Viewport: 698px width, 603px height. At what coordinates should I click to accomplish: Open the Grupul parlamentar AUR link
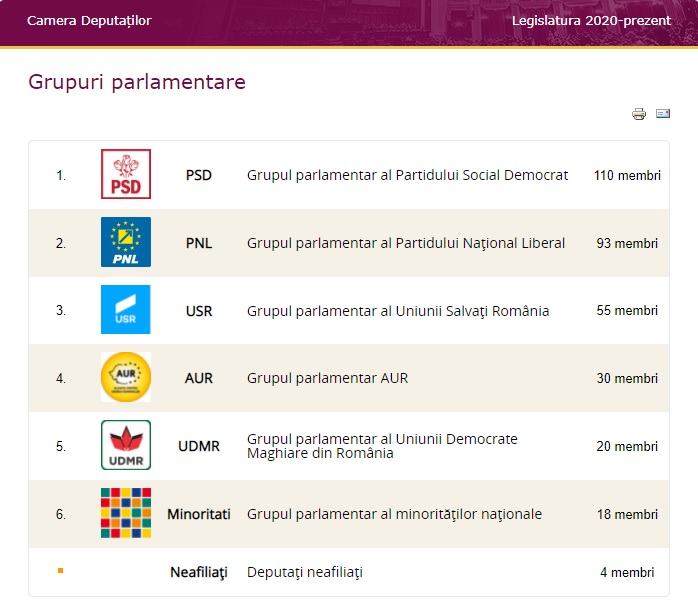327,378
